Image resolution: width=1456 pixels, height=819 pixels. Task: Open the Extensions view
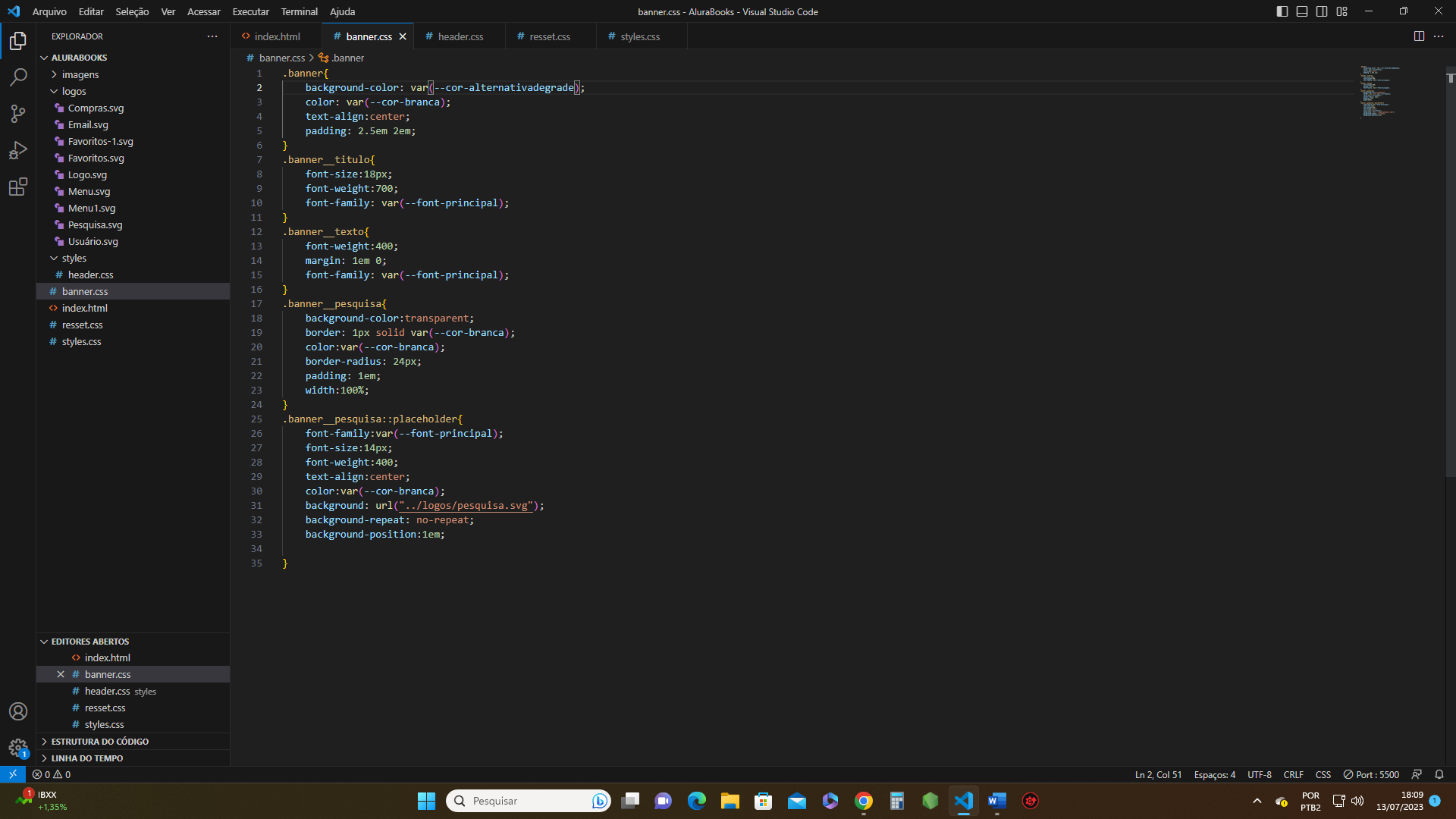click(x=18, y=187)
